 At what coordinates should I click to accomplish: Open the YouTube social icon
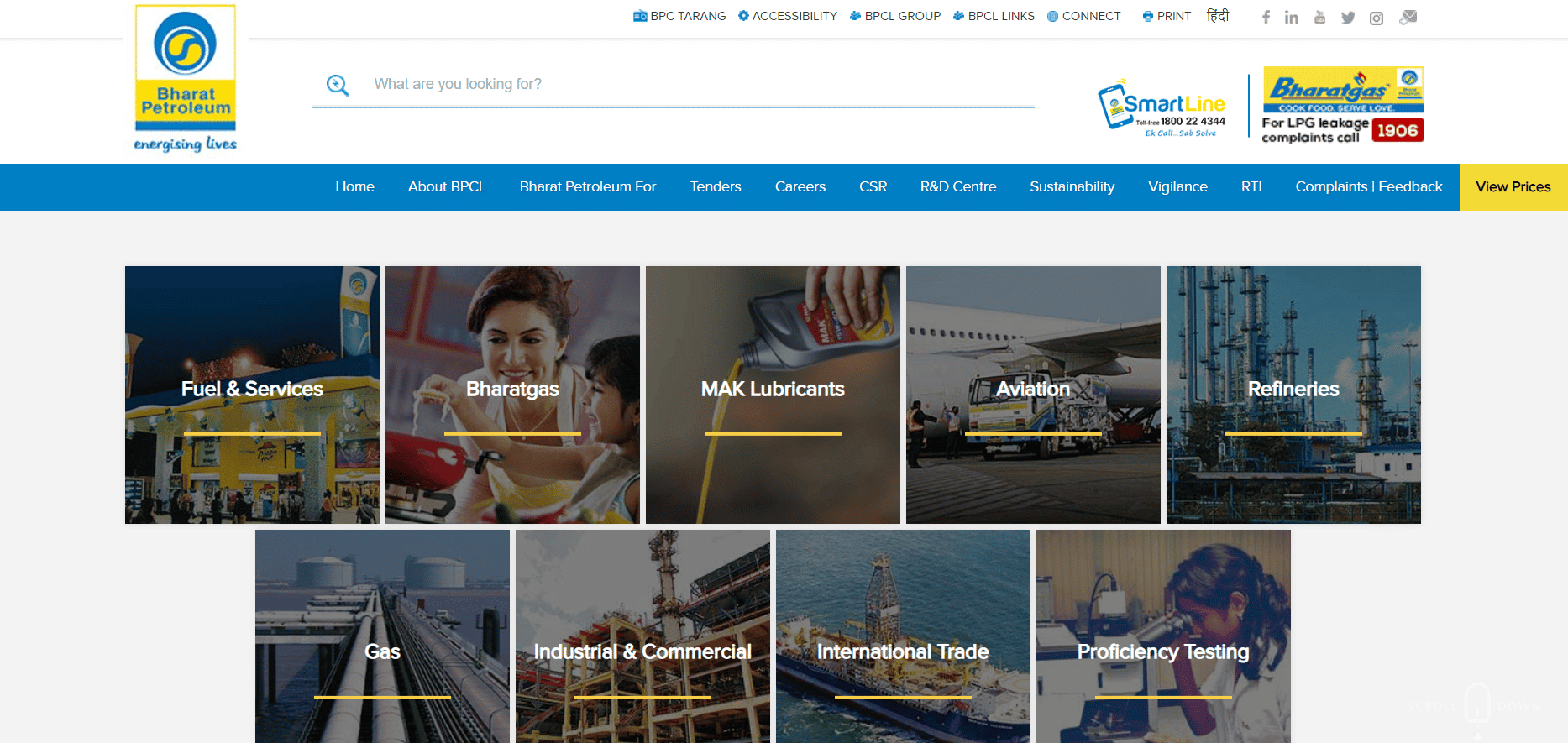(x=1320, y=17)
